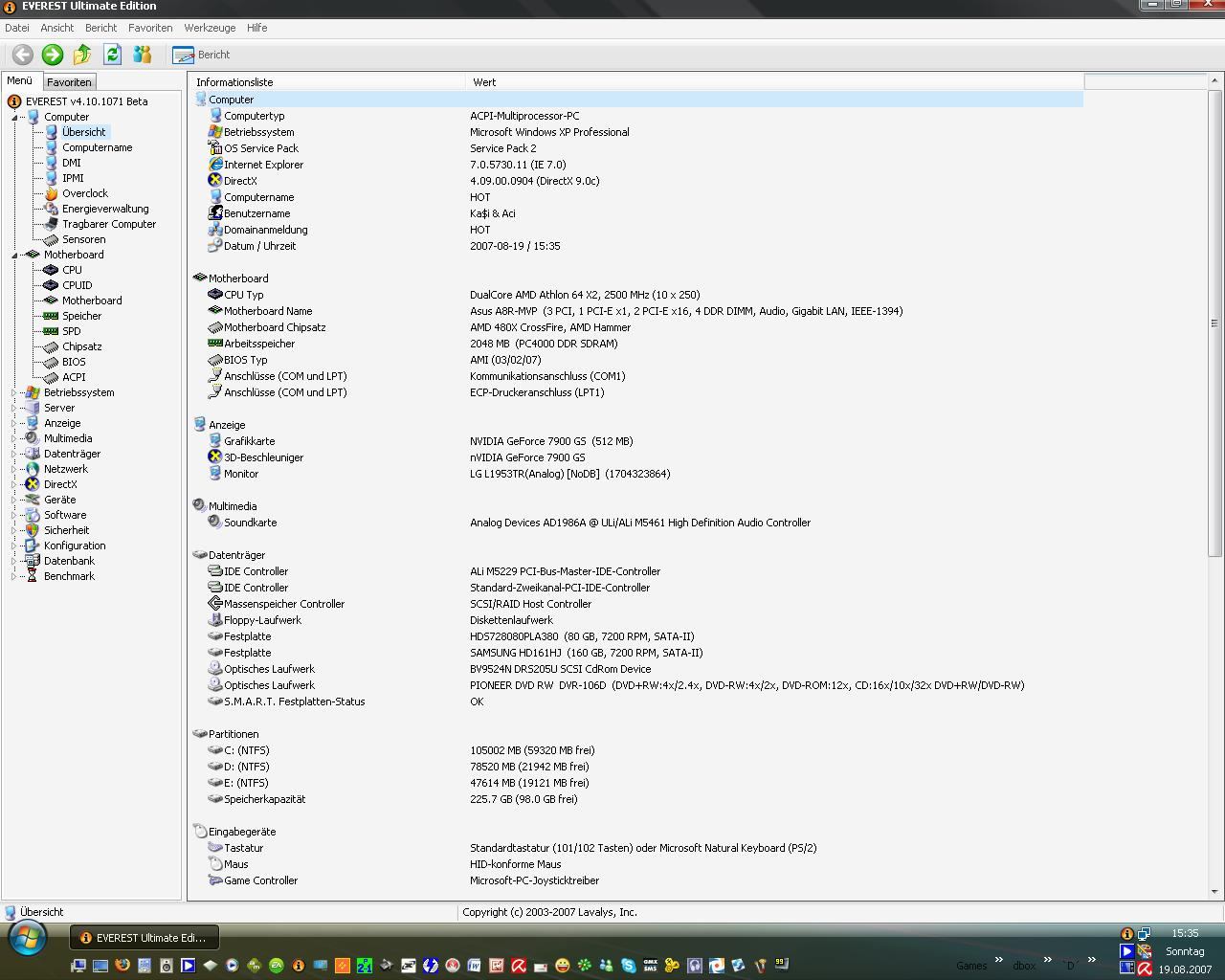Select the S.M.A.R.T. Festplatten-Status row

(x=636, y=702)
